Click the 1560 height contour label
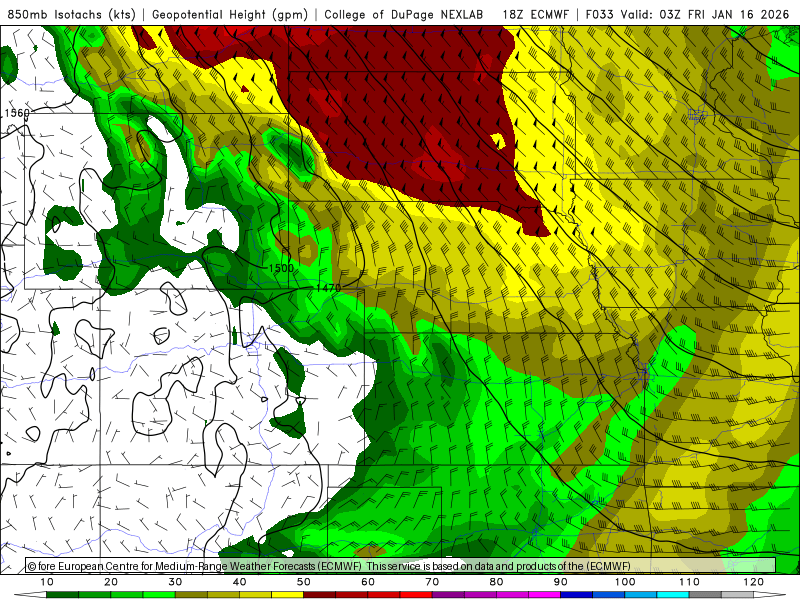This screenshot has height=600, width=800. (17, 113)
